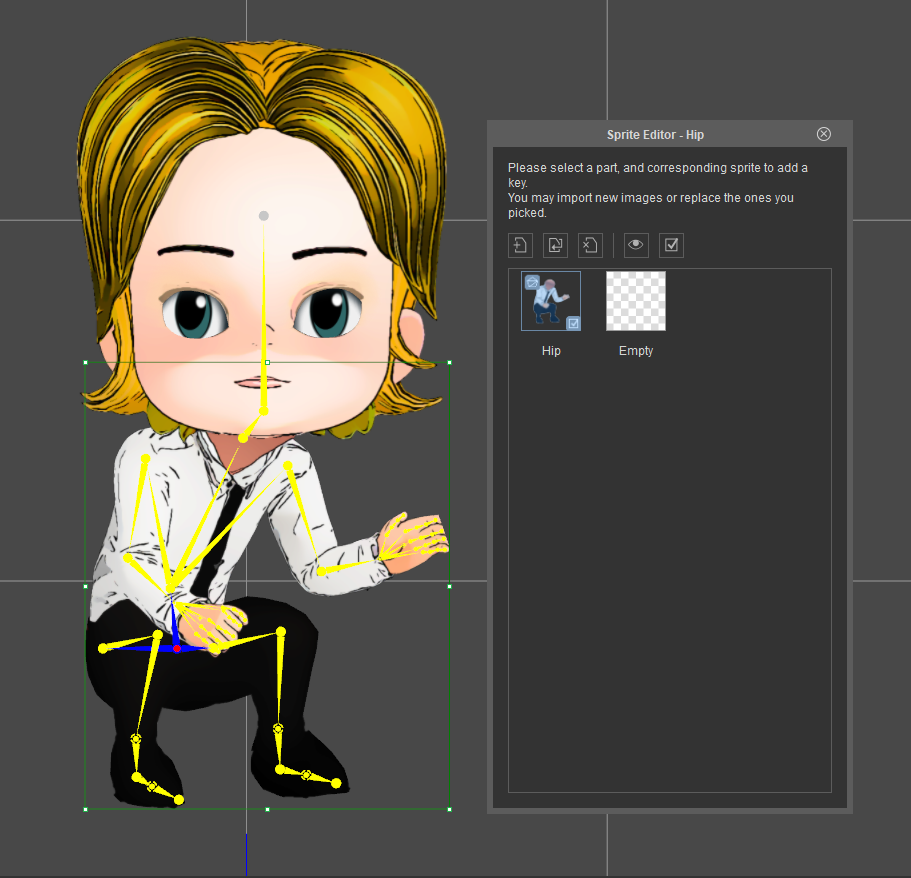Select the Hip sprite thumbnail
This screenshot has width=911, height=878.
point(551,301)
